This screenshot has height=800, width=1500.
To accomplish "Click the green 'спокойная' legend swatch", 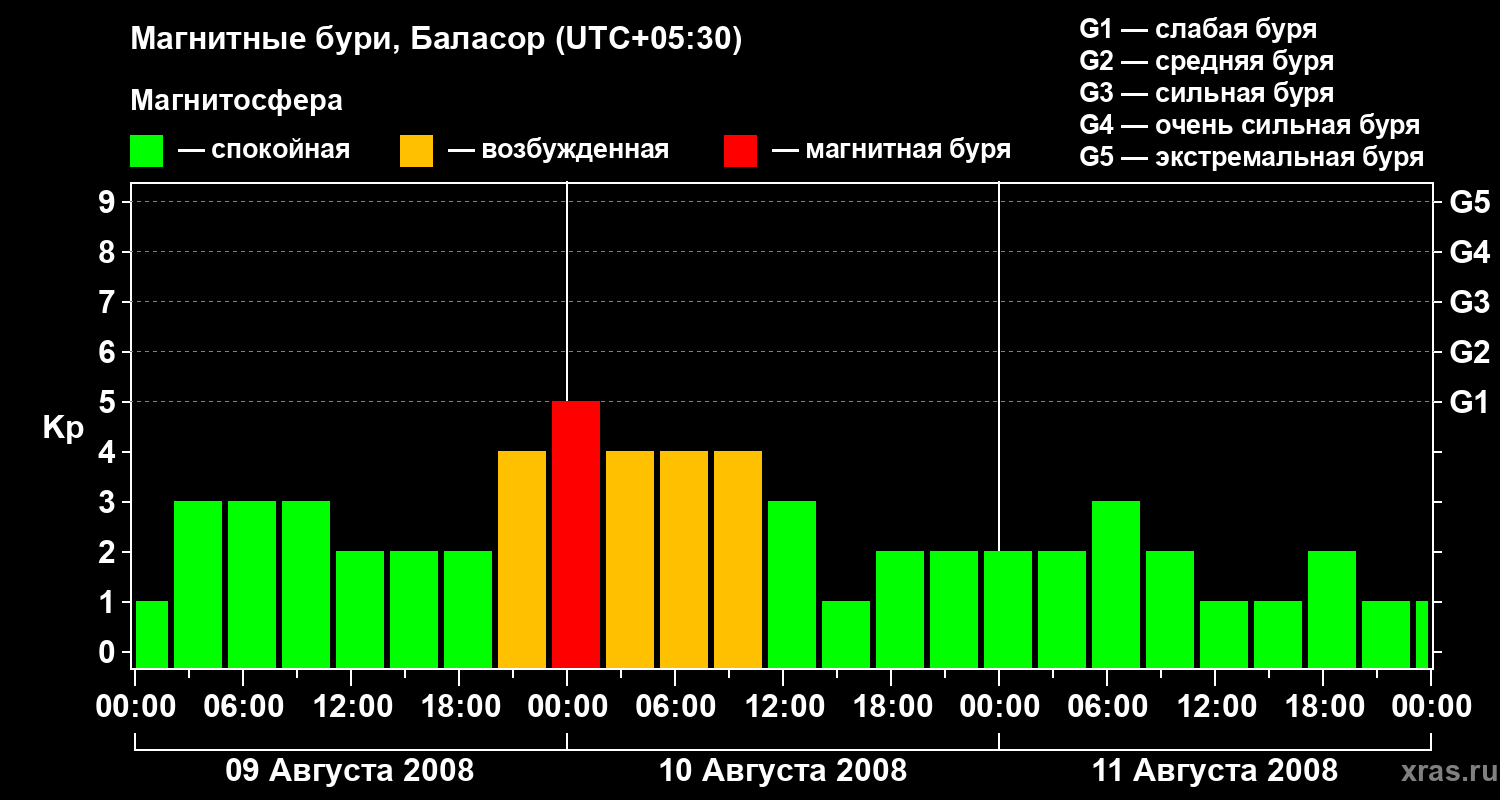I will point(147,151).
